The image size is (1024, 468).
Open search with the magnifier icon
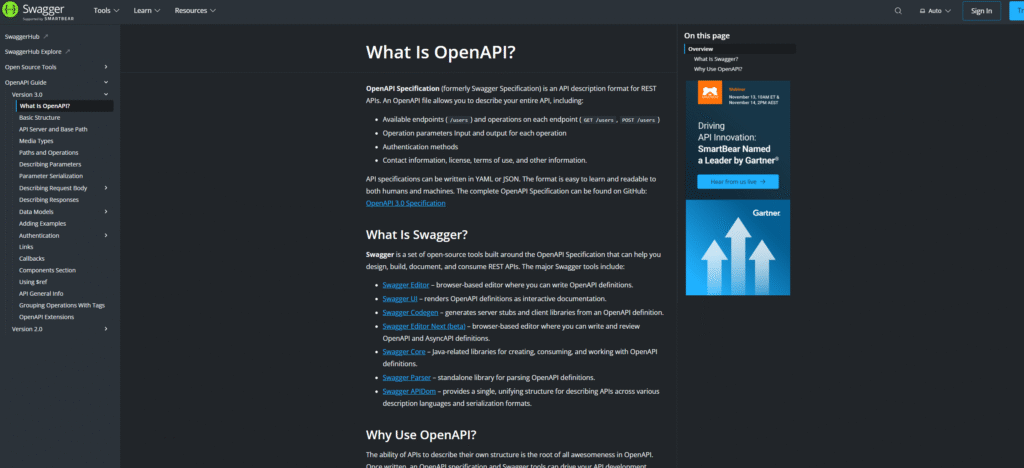coord(898,11)
